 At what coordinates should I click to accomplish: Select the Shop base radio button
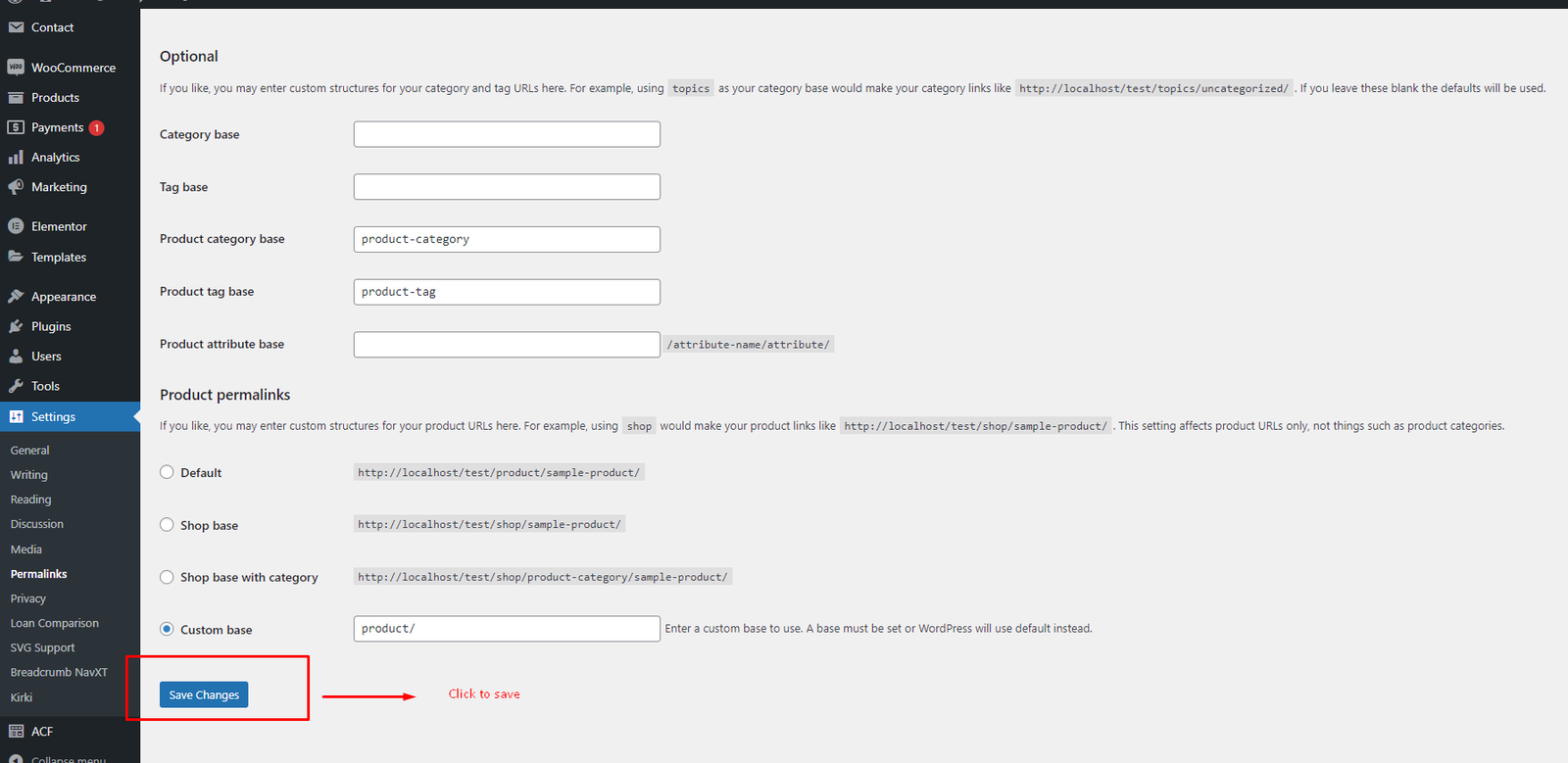[167, 525]
